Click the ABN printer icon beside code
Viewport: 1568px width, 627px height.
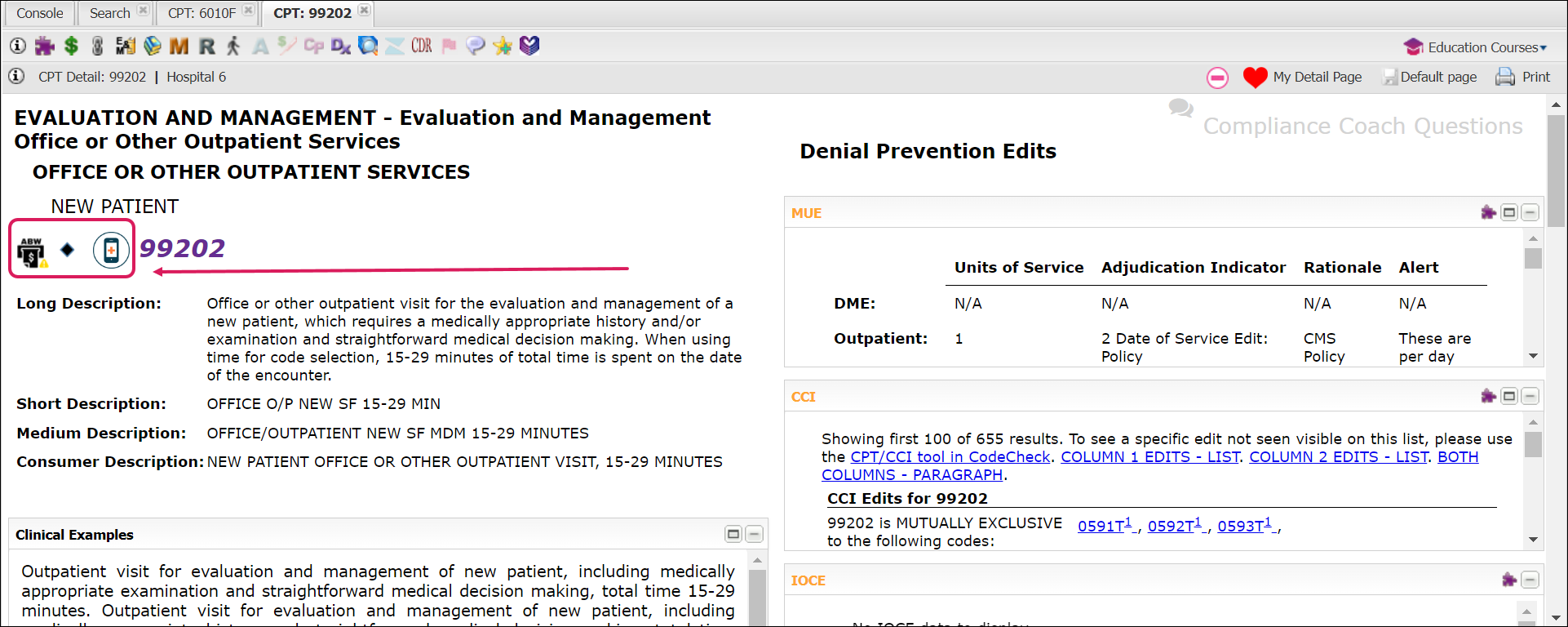point(32,252)
